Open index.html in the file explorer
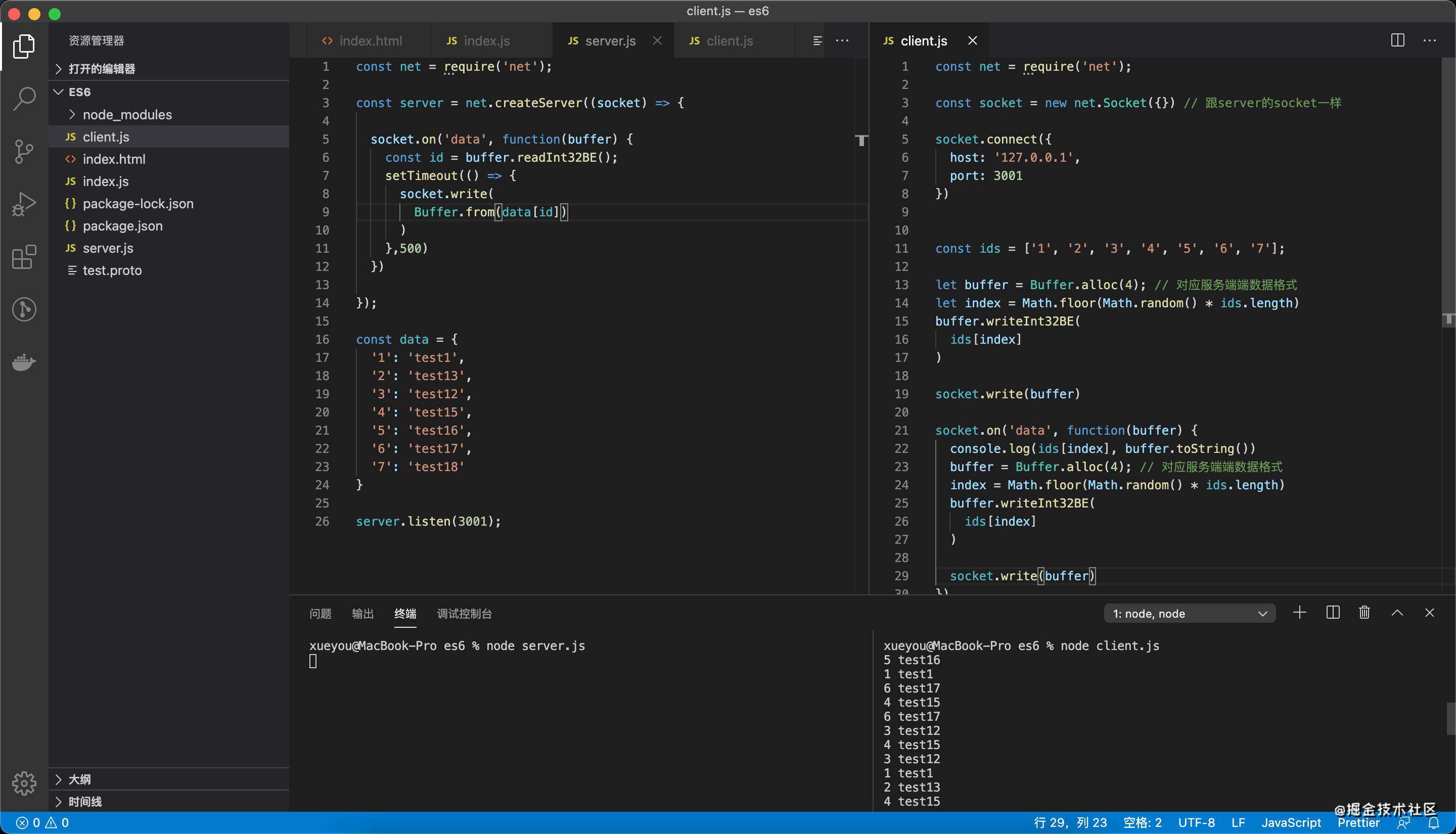 (x=169, y=159)
